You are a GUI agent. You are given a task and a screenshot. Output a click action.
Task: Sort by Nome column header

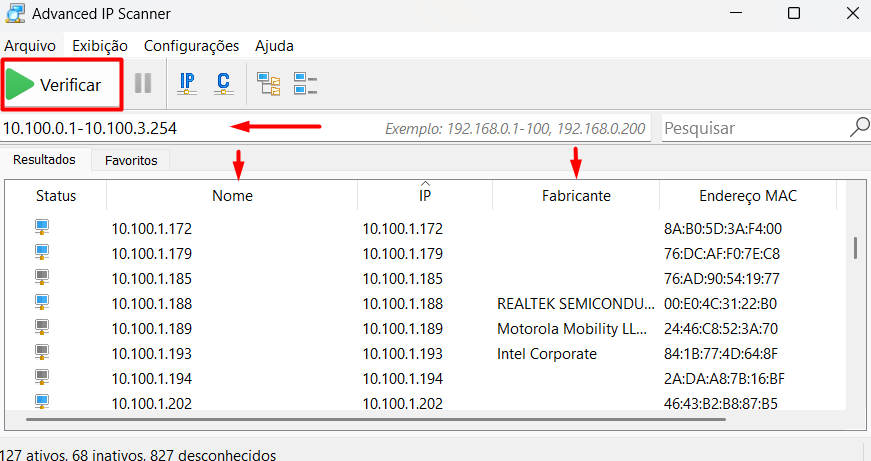[232, 196]
